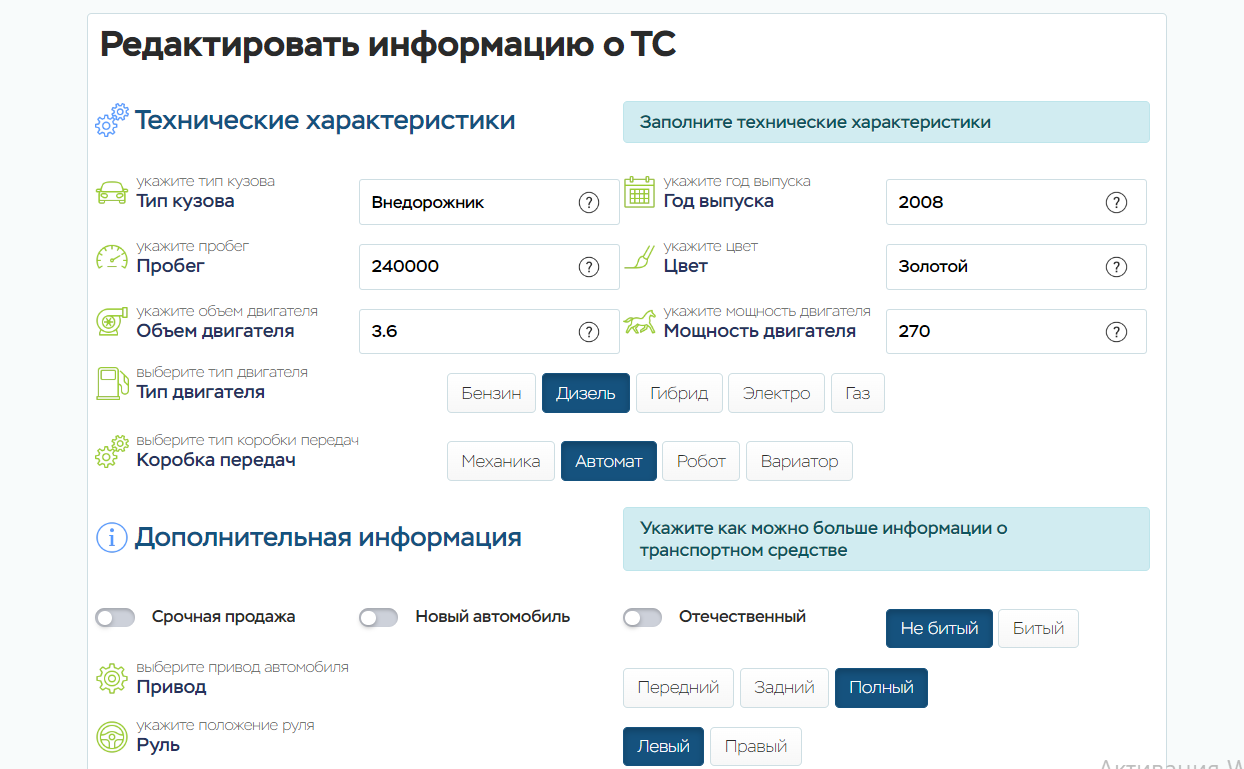Select Передний drive type

678,688
